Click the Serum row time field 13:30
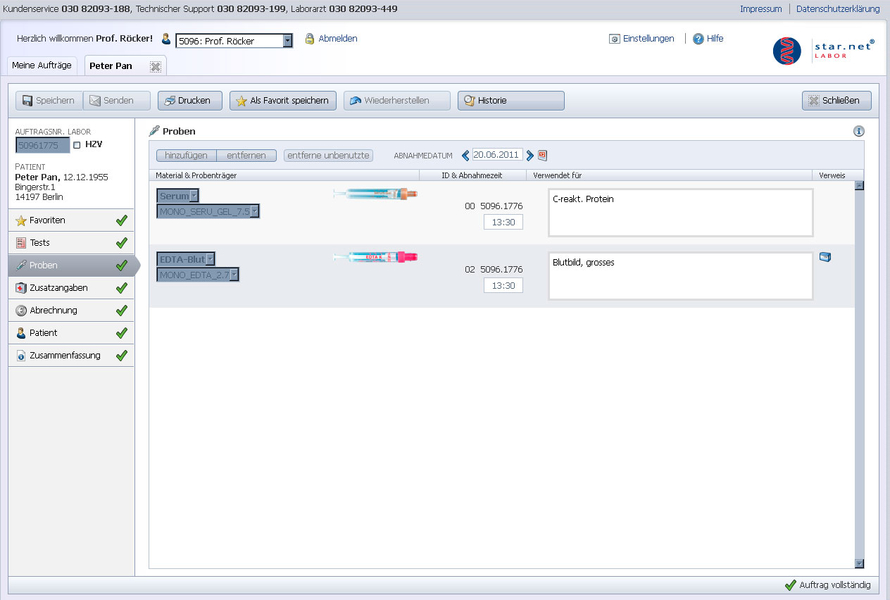The image size is (890, 600). tap(503, 222)
